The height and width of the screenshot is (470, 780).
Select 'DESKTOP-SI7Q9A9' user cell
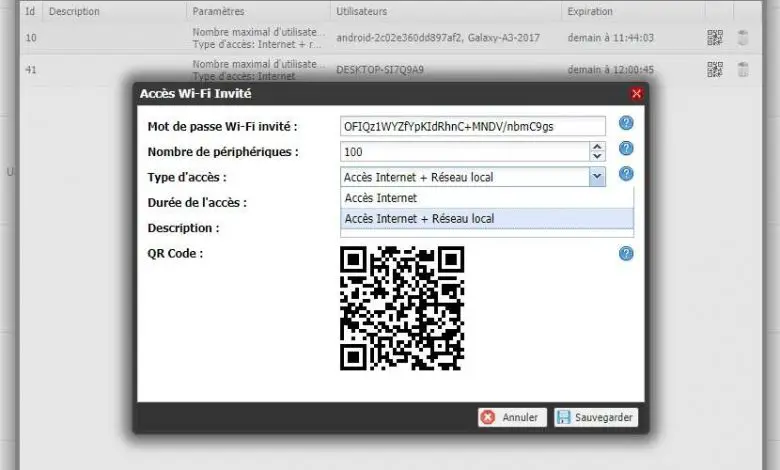tap(380, 70)
